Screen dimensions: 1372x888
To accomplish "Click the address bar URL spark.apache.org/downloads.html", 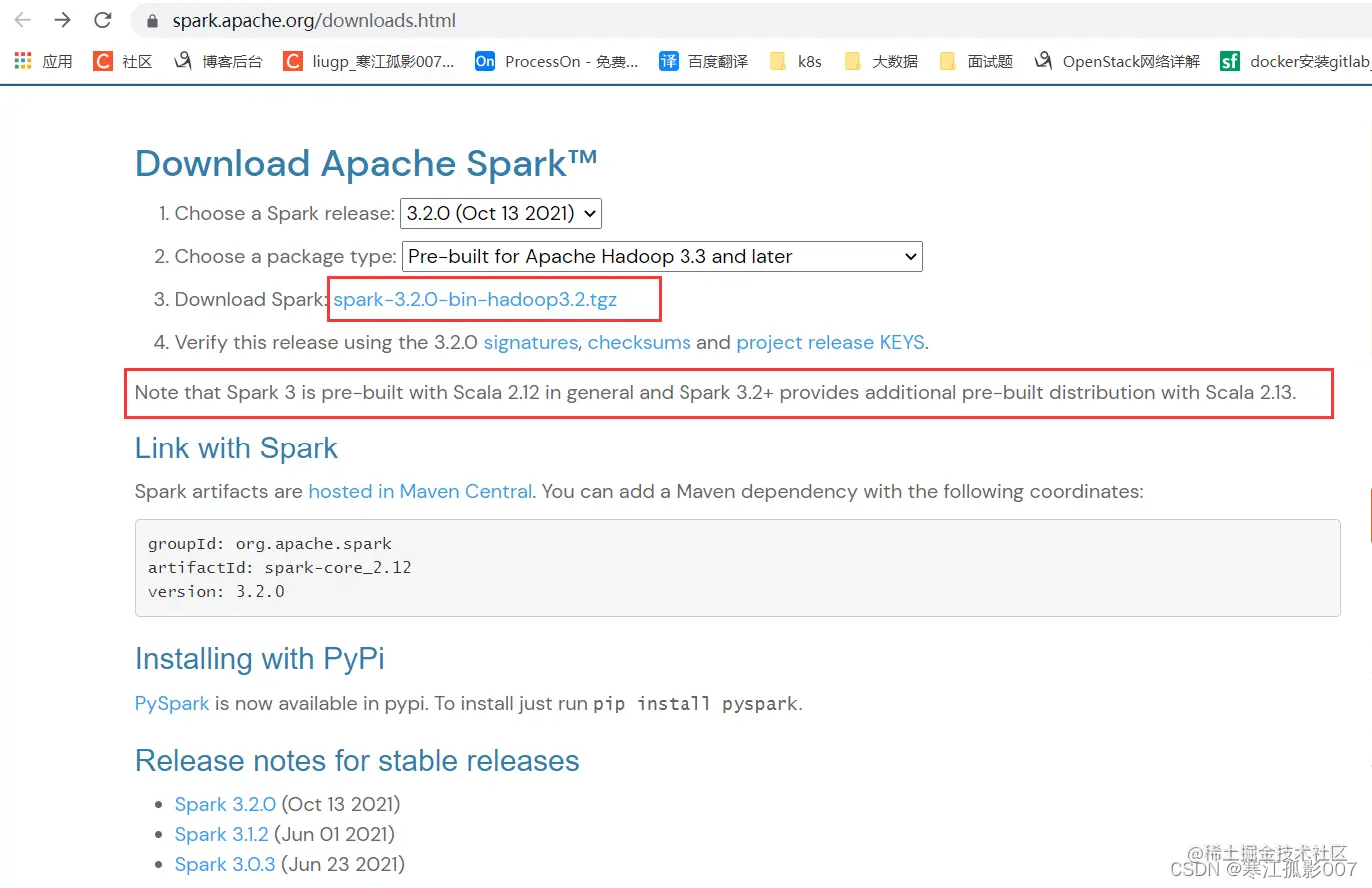I will click(x=314, y=21).
